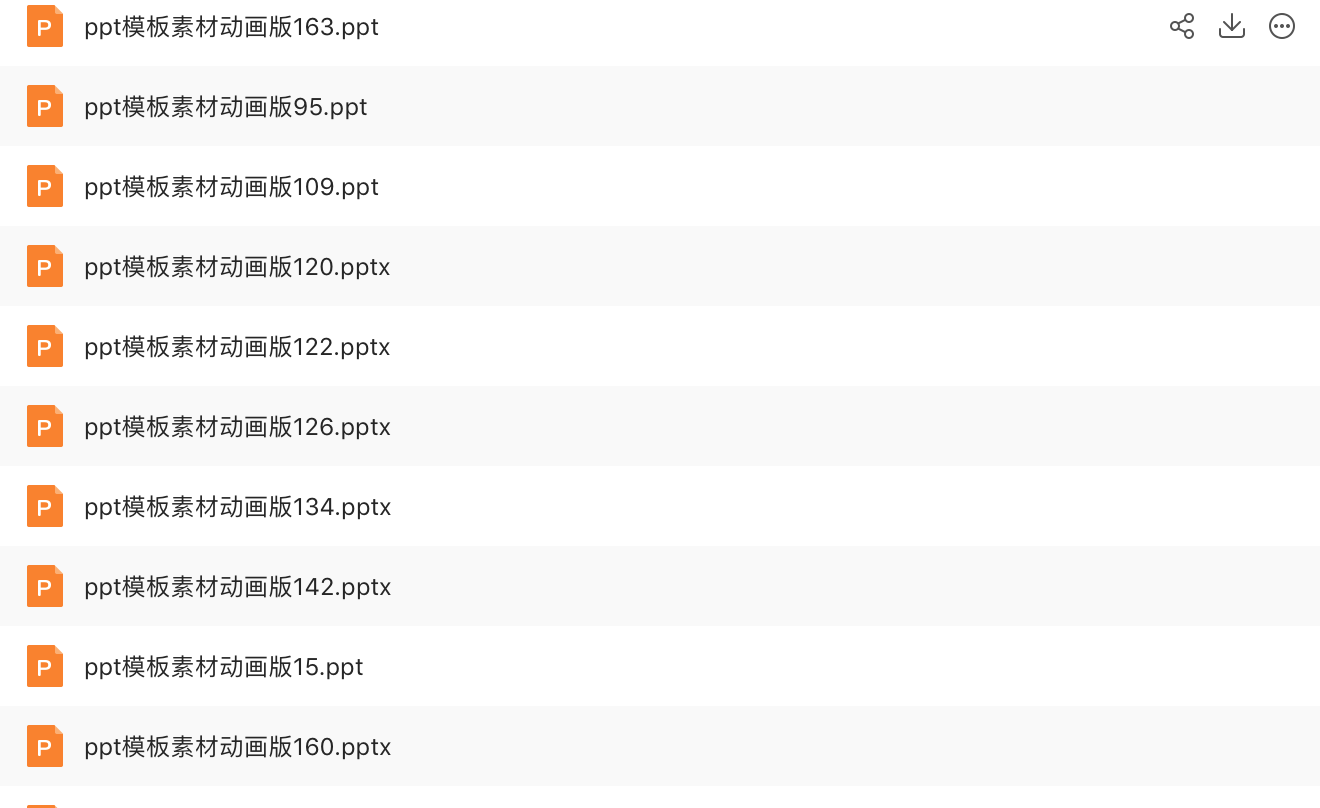
Task: Click the file icon for 动画版15.ppt
Action: point(45,666)
